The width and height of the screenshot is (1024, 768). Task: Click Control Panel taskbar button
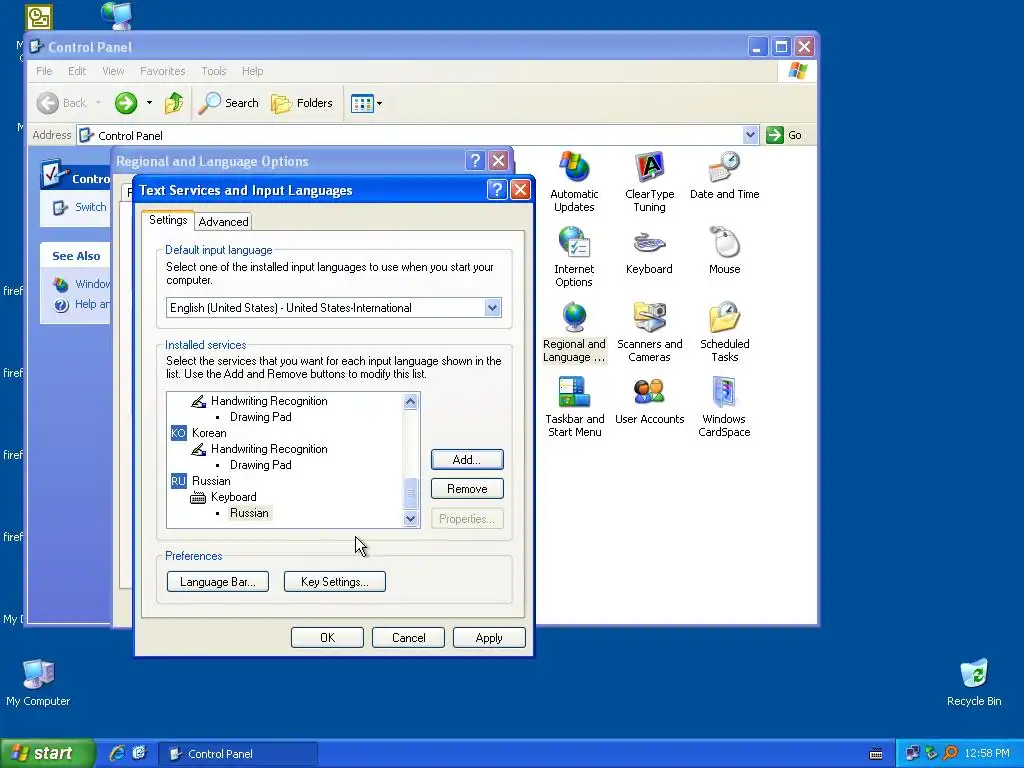(238, 754)
